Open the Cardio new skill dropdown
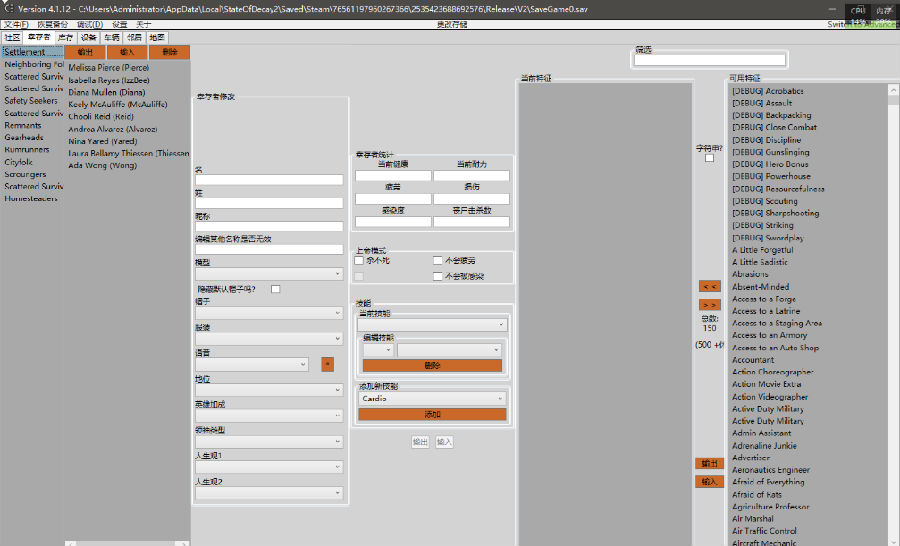The image size is (900, 546). [432, 398]
